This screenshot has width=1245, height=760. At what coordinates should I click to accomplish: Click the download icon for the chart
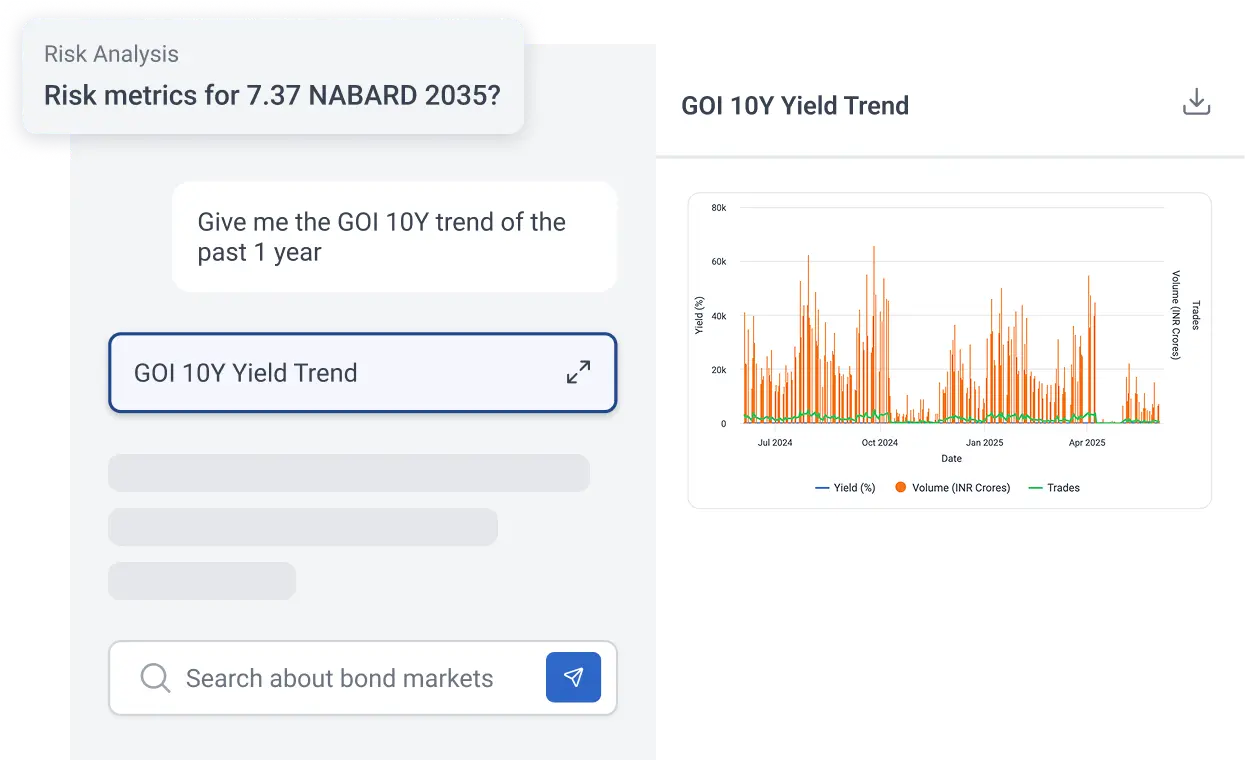pyautogui.click(x=1196, y=103)
